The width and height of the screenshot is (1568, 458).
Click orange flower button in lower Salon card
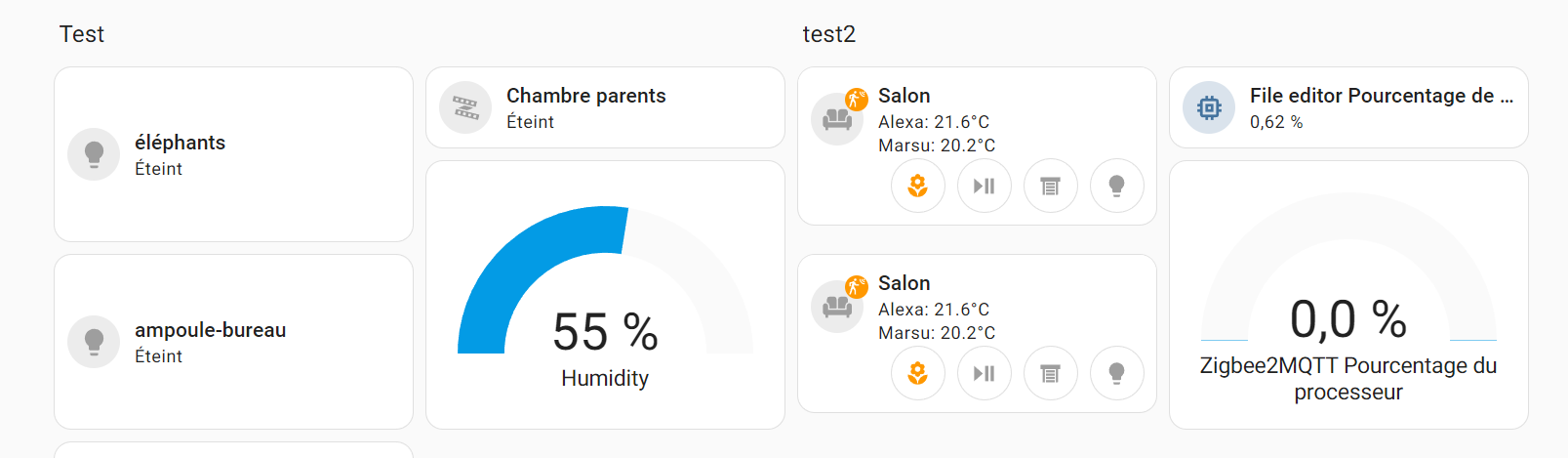point(918,373)
